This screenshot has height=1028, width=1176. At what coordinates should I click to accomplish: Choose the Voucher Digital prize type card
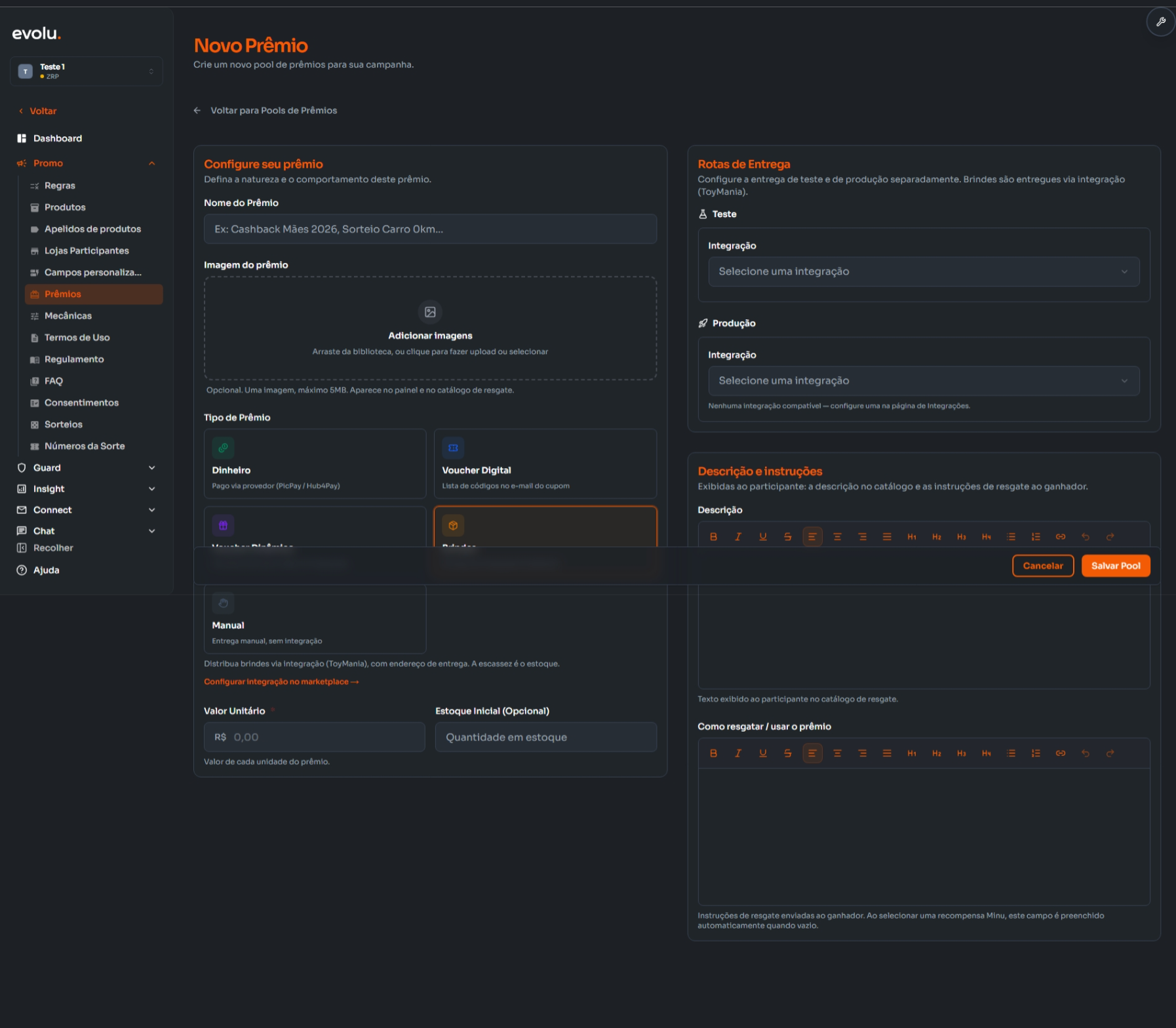(545, 464)
